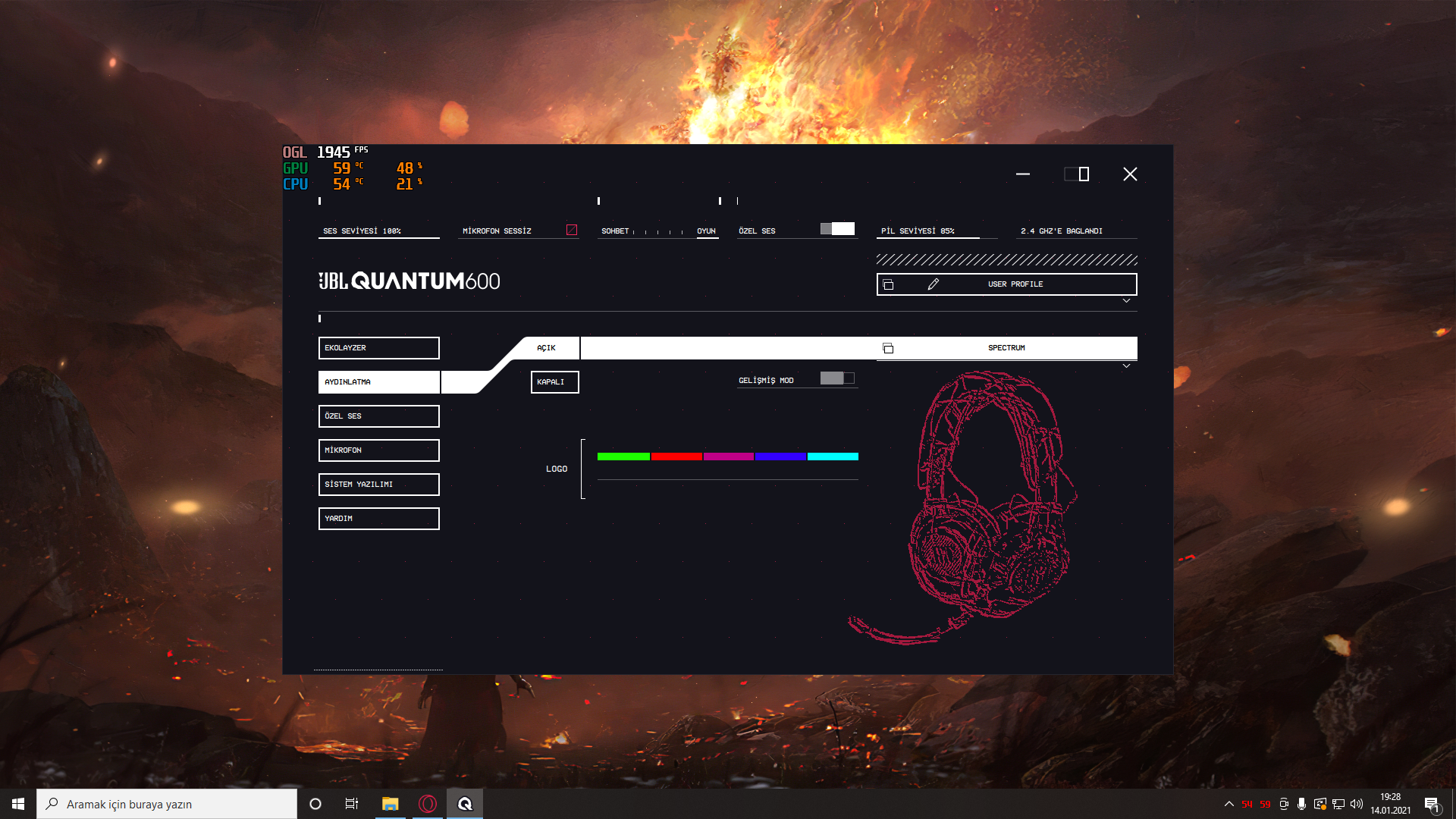Click the red 54 temperature tray icon
Viewport: 1456px width, 819px height.
click(x=1247, y=805)
